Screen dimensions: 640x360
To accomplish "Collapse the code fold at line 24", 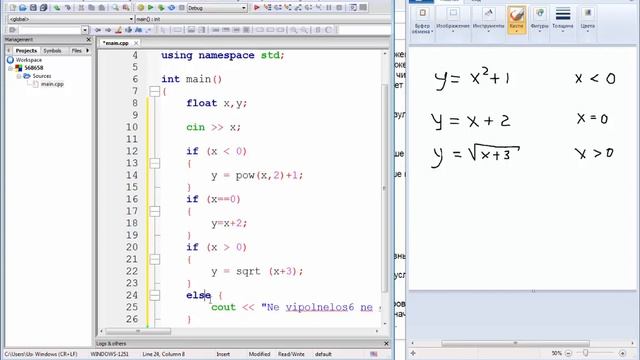I will pyautogui.click(x=155, y=295).
